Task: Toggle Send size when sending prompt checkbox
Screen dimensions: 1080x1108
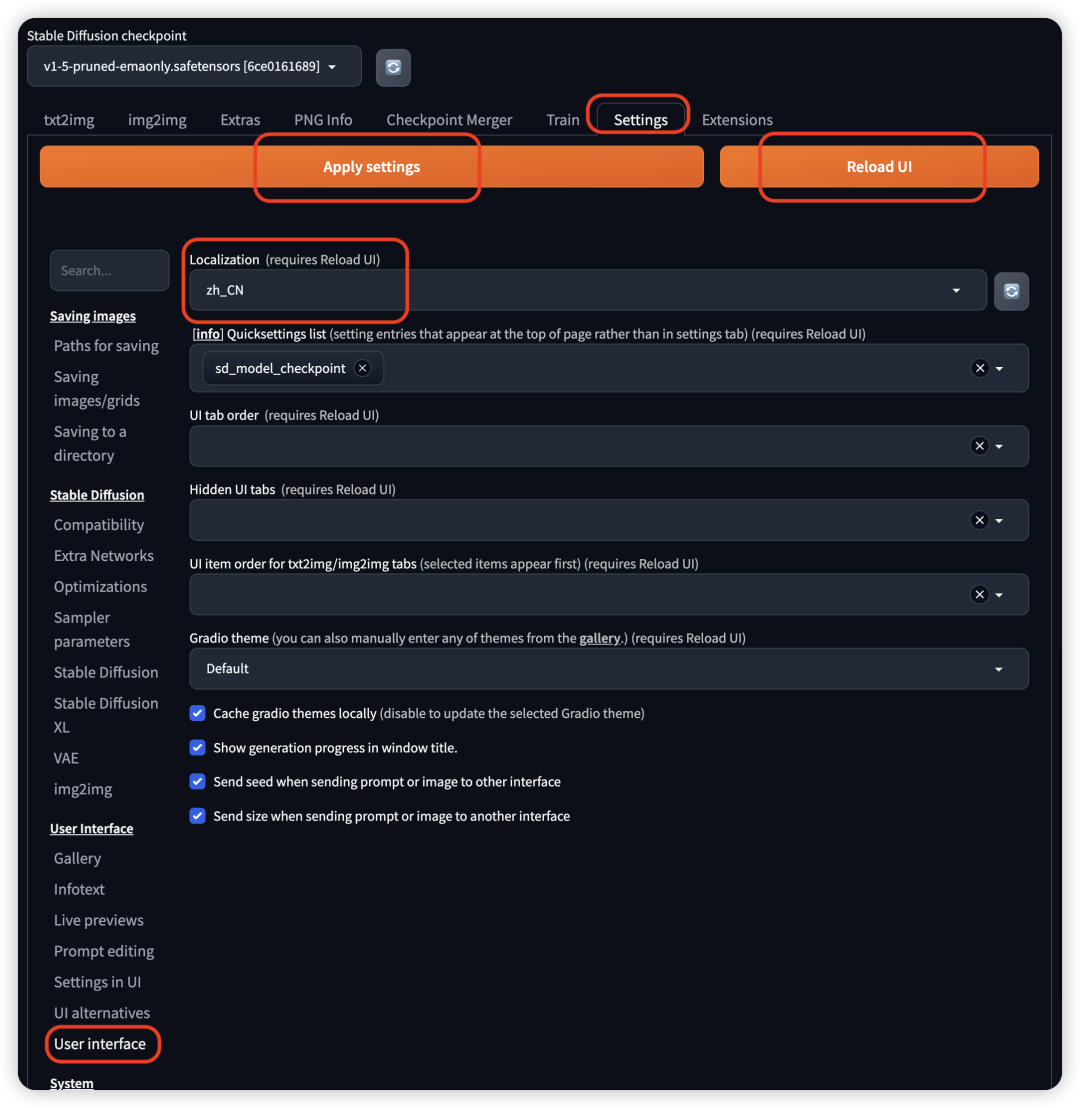Action: [x=197, y=815]
